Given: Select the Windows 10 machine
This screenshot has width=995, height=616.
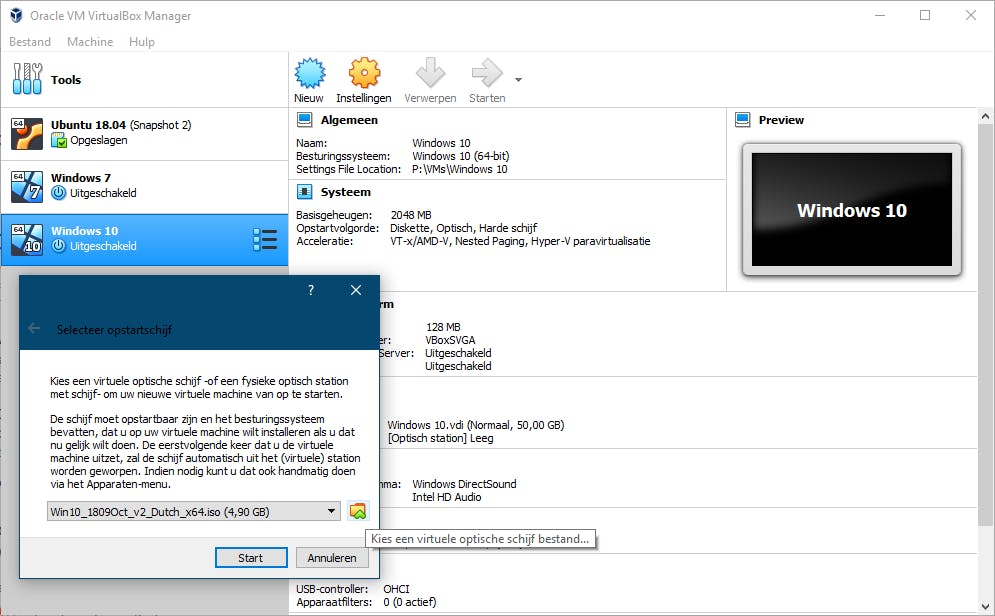Looking at the screenshot, I should 144,239.
